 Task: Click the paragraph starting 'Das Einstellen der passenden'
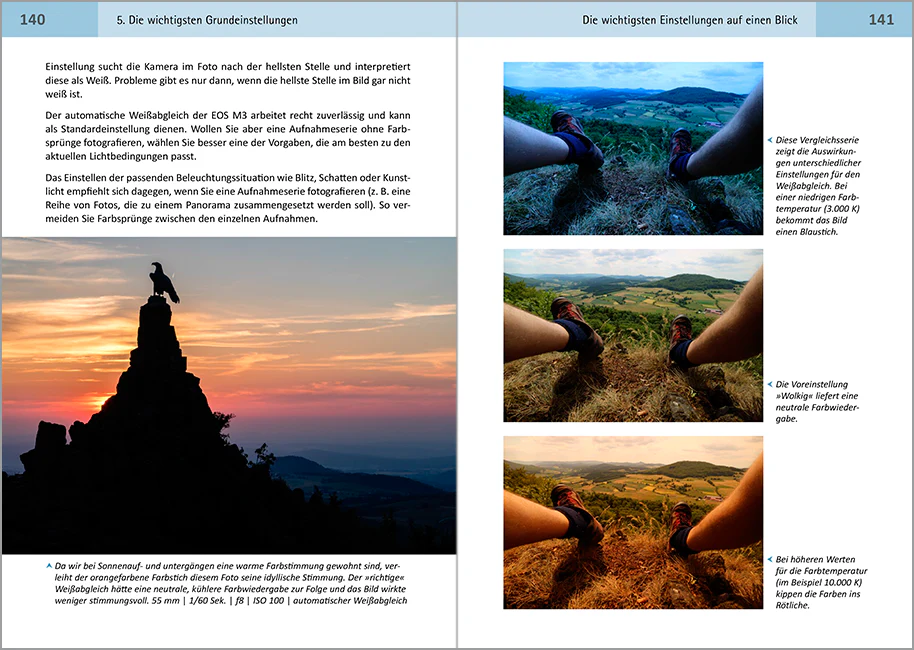click(228, 198)
